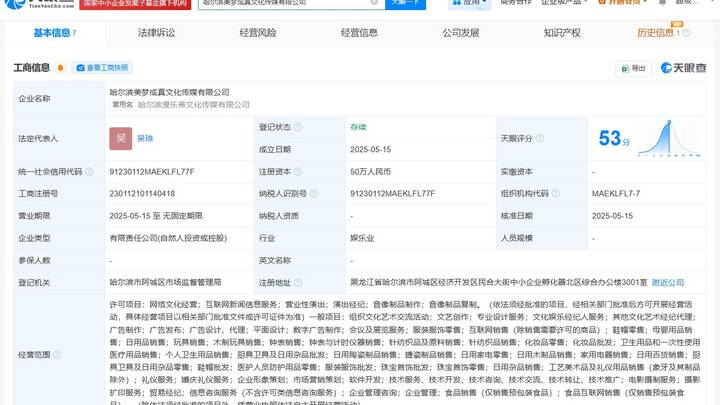Click the help icon next to 统一社会信用代码
The image size is (720, 405).
(89, 172)
